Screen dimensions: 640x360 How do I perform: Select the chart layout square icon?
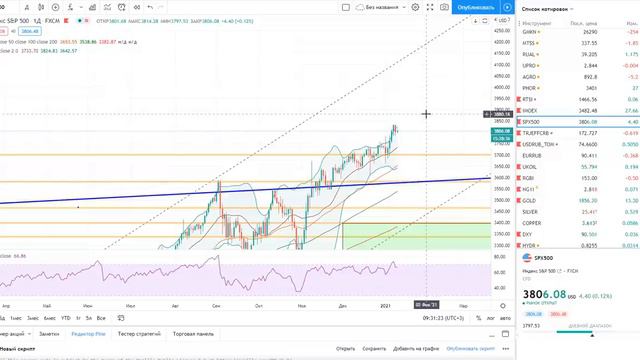point(346,7)
